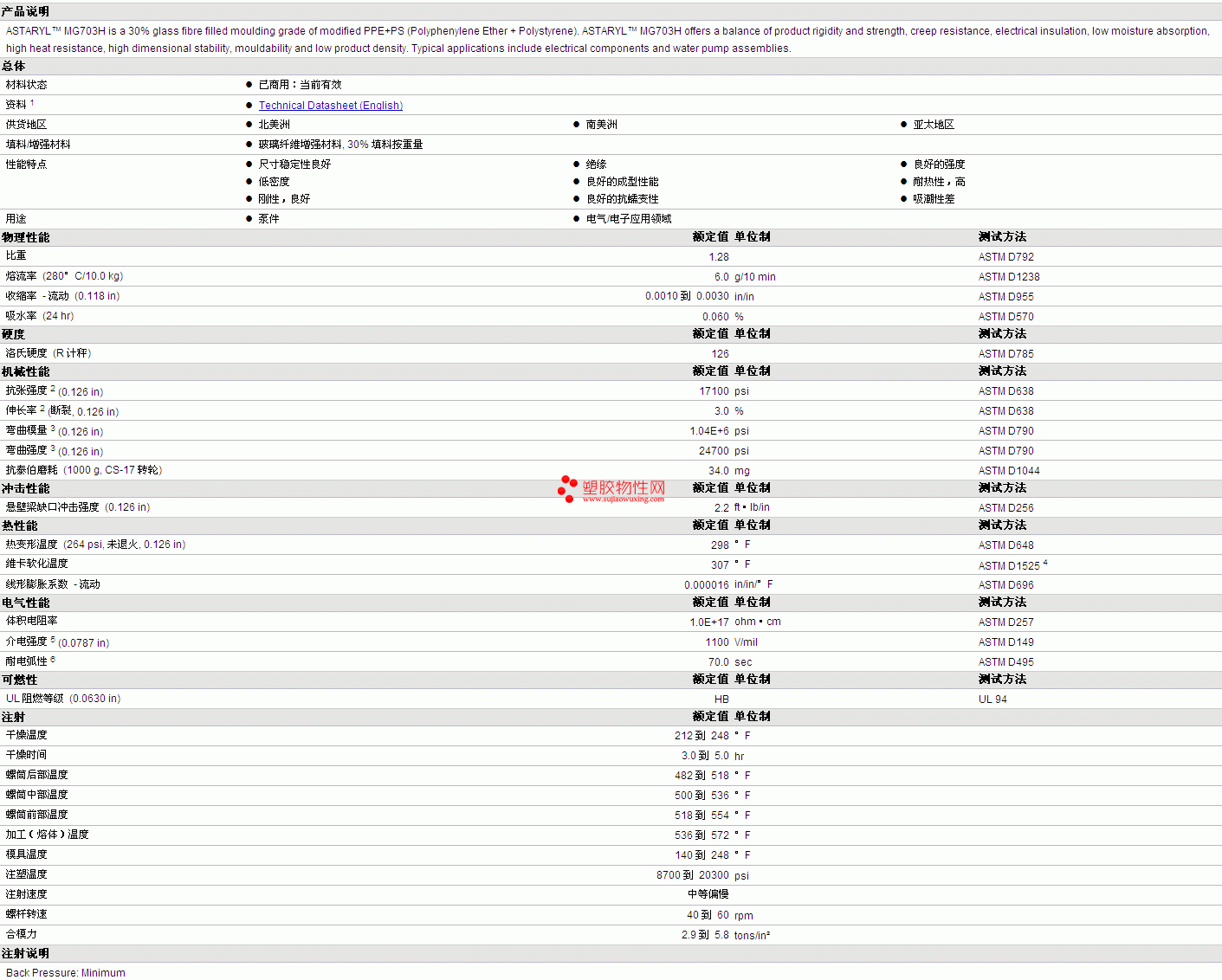1222x980 pixels.
Task: Click the 物理性能 section header
Action: tap(26, 237)
